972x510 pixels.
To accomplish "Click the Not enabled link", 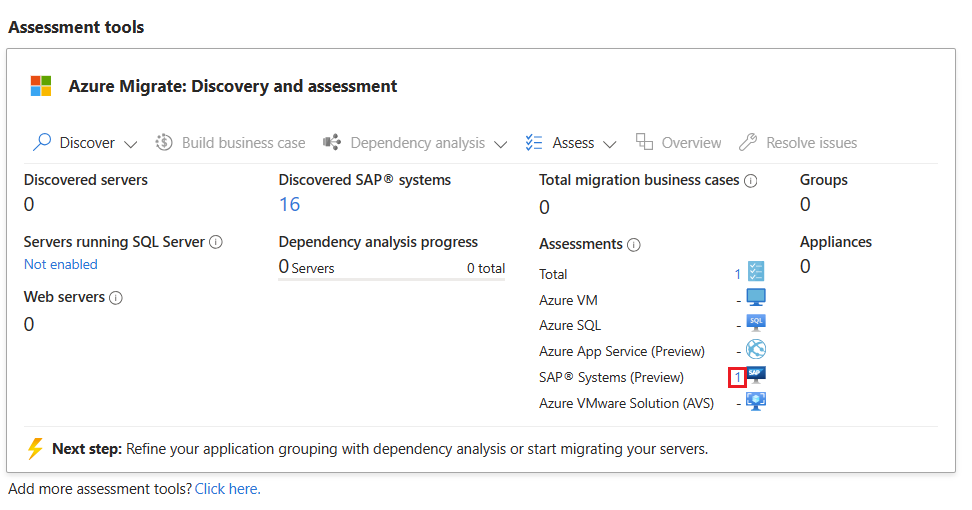I will (61, 265).
